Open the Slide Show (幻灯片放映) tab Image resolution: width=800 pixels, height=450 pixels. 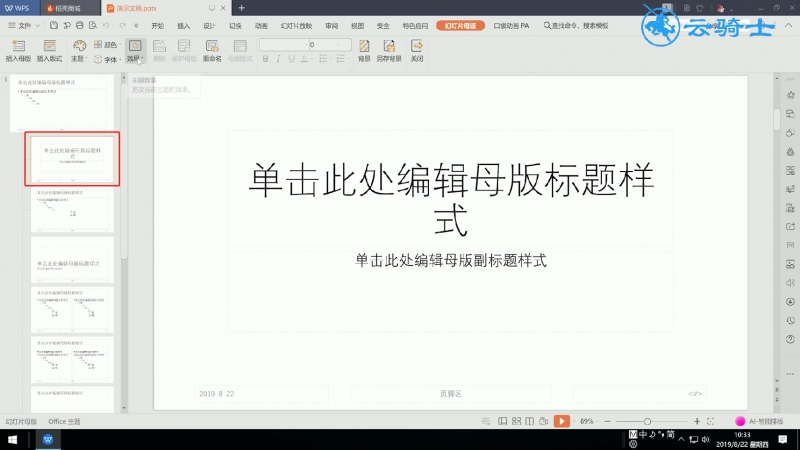[x=296, y=26]
